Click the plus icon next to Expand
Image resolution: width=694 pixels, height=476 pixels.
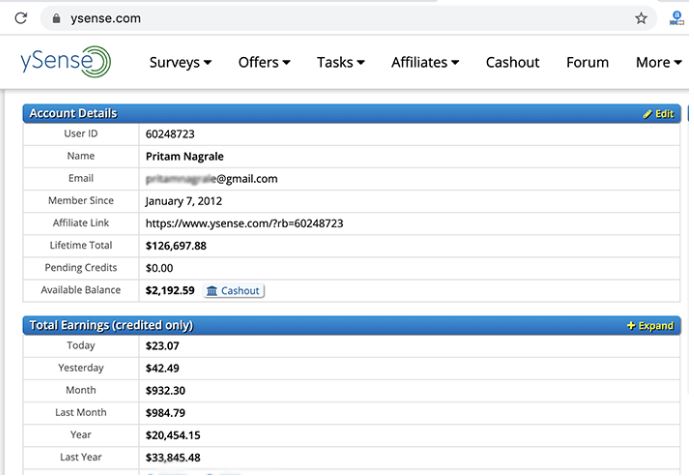coord(630,326)
